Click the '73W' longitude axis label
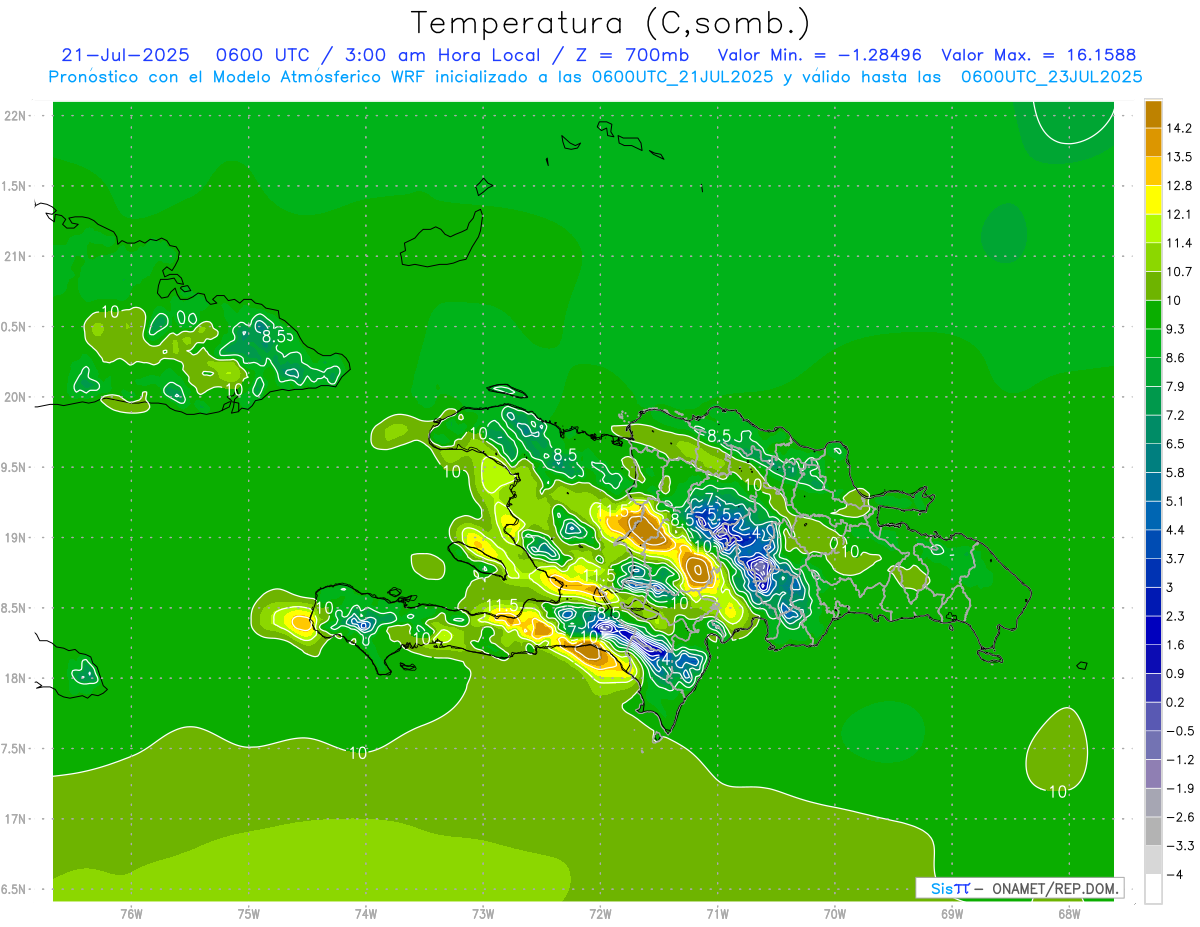The image size is (1200, 927). (483, 913)
